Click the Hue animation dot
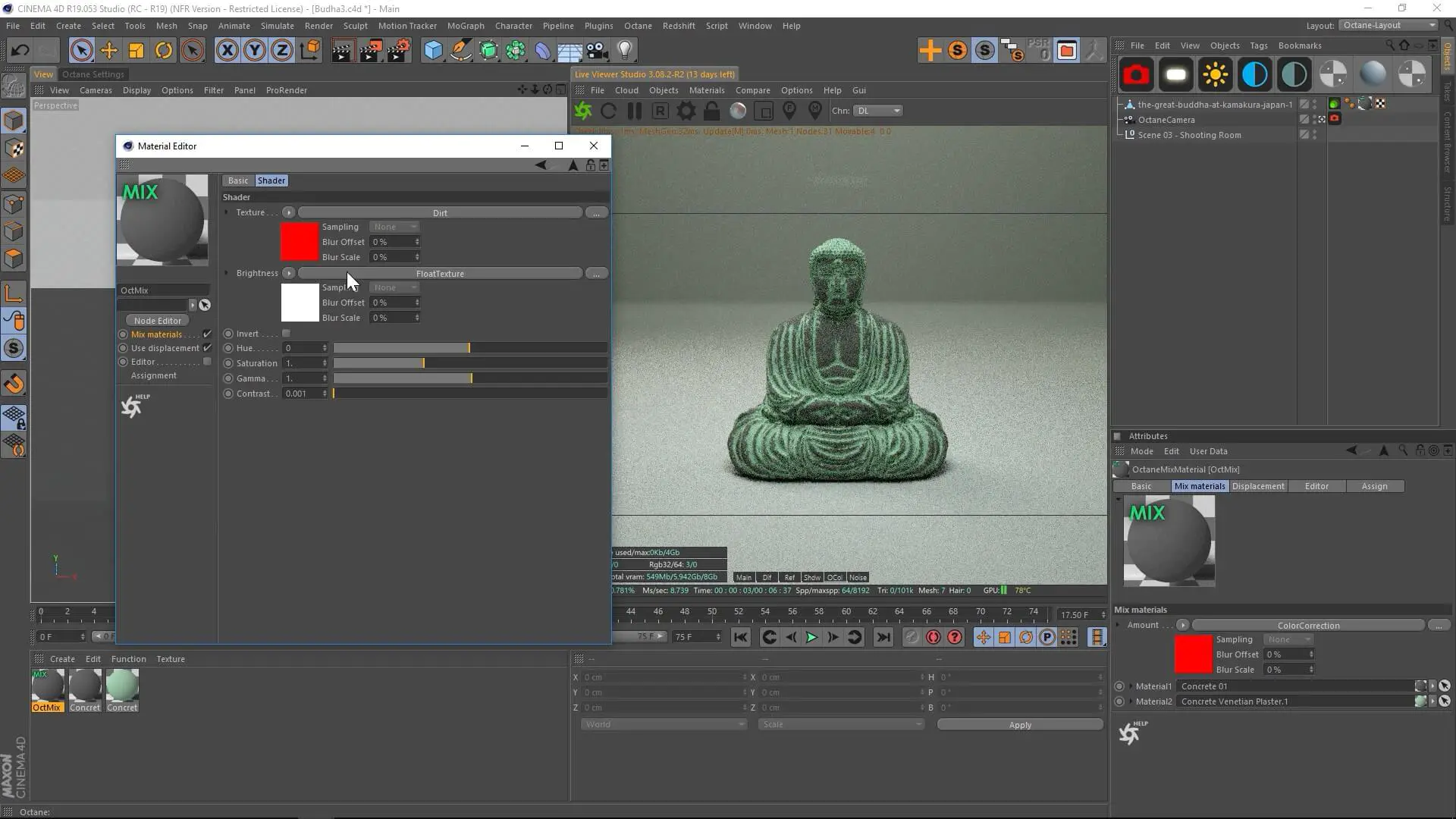 click(228, 348)
